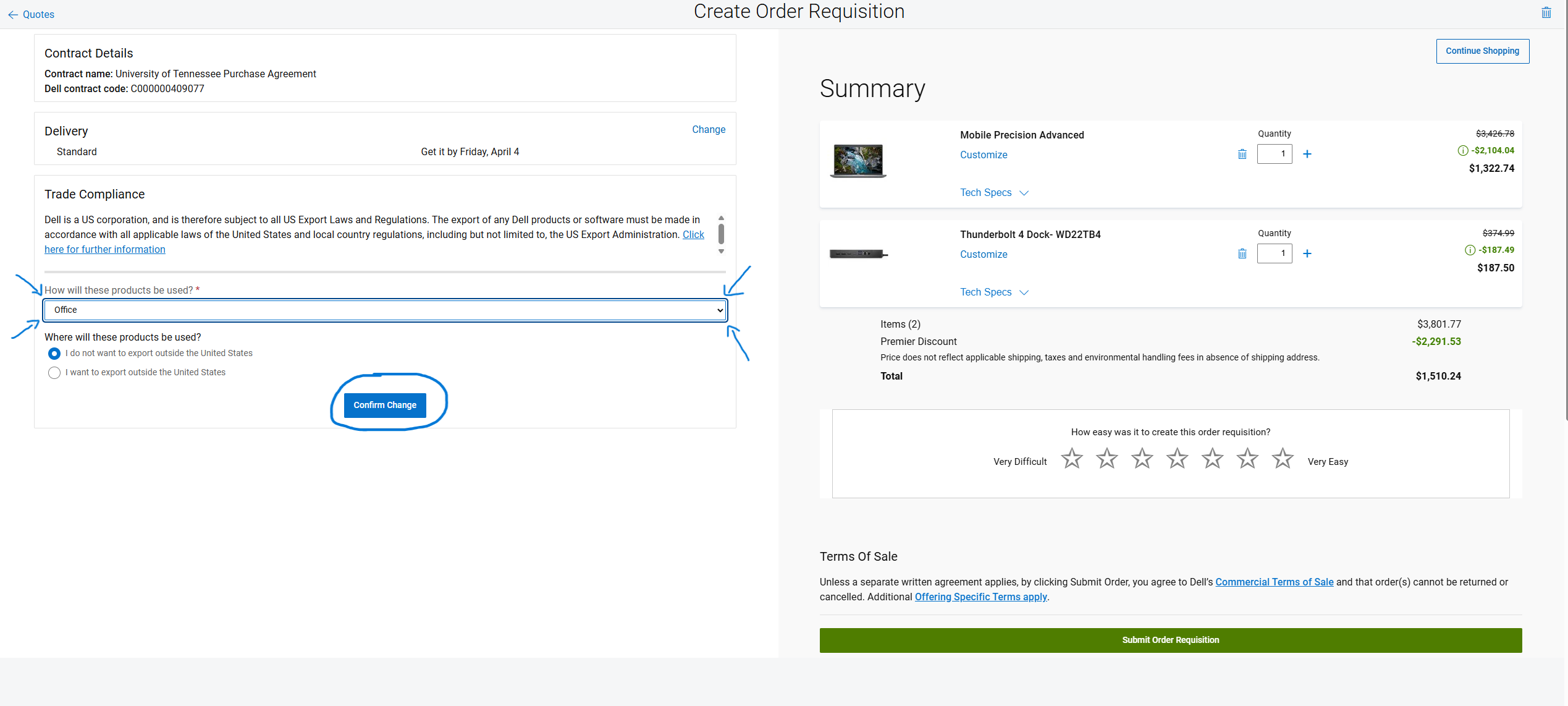Click info icon beside -$187.49 discount

click(1470, 250)
